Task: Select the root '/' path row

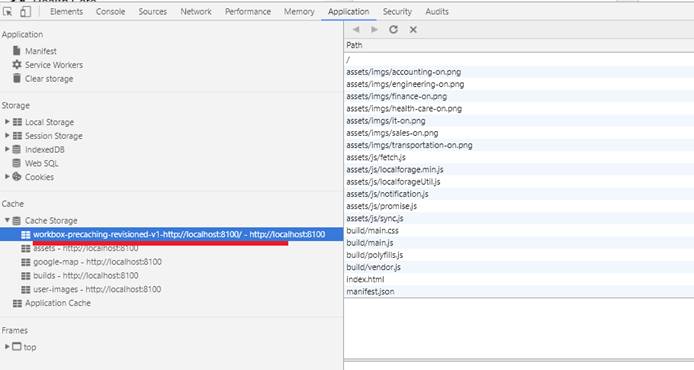Action: pyautogui.click(x=519, y=59)
